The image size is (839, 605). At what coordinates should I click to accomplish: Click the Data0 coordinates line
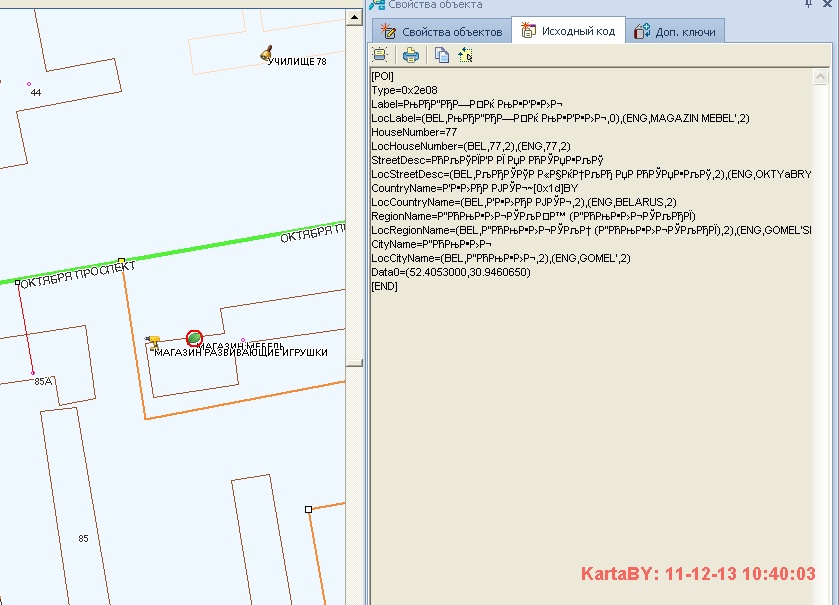click(x=450, y=272)
